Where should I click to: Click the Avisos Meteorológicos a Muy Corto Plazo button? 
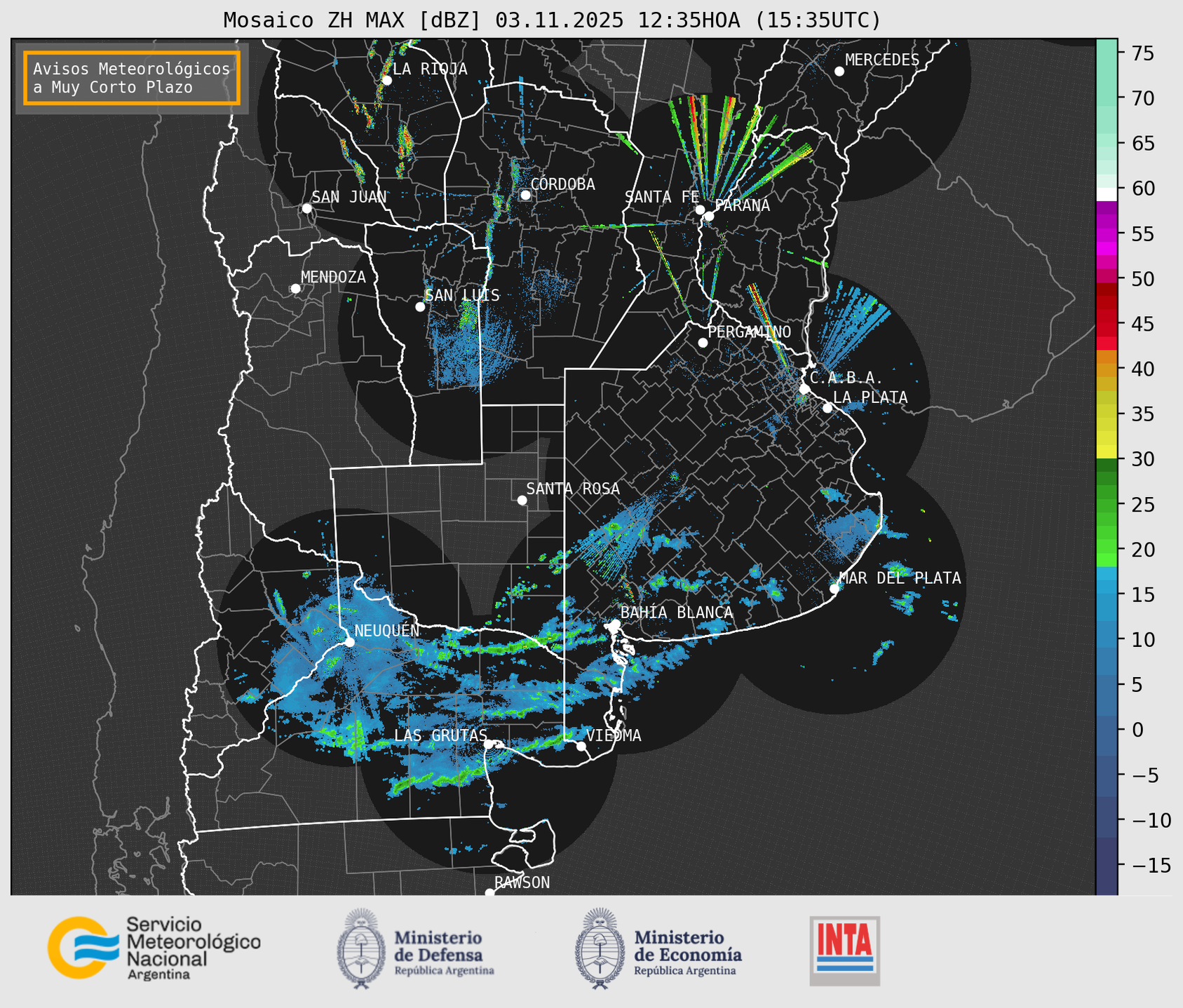(x=132, y=78)
